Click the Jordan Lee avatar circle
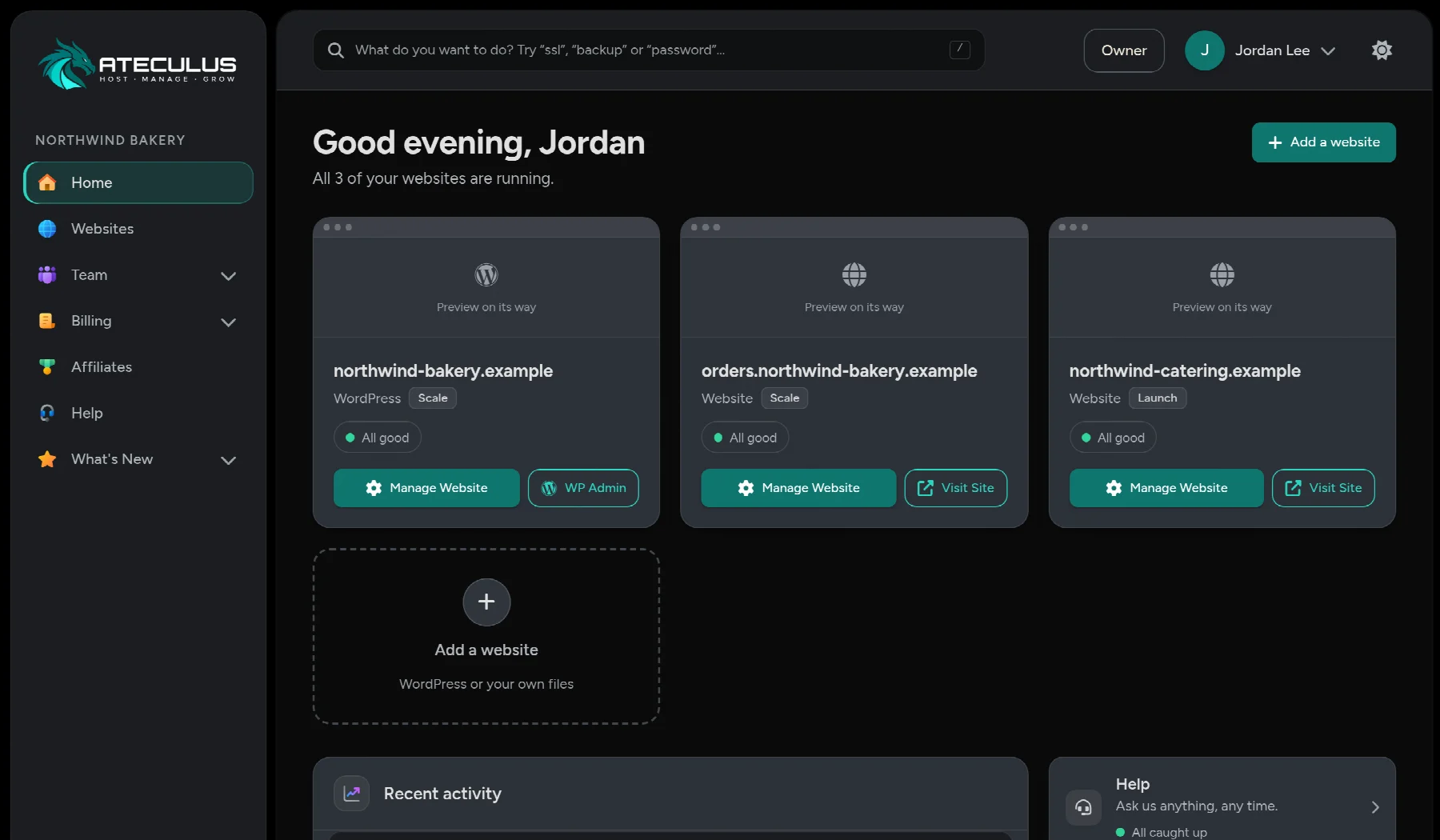Image resolution: width=1440 pixels, height=840 pixels. [x=1204, y=50]
